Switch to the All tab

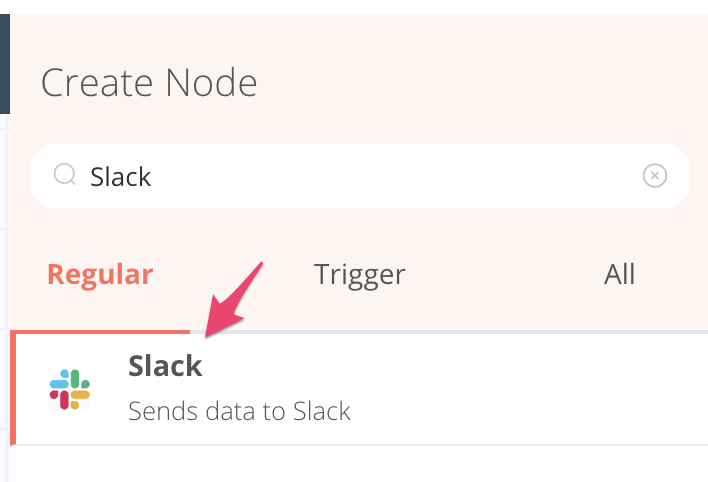coord(620,274)
